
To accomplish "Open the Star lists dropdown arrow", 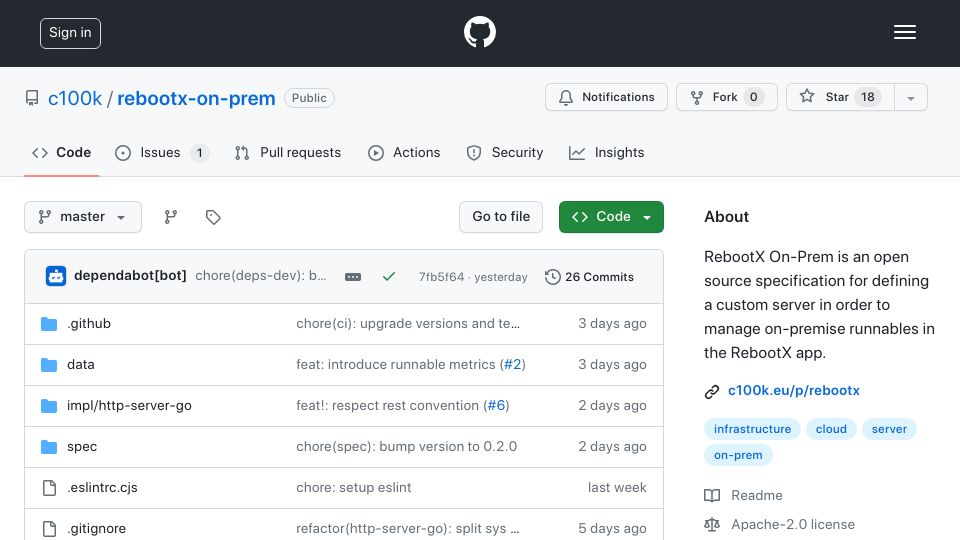I will coord(910,97).
